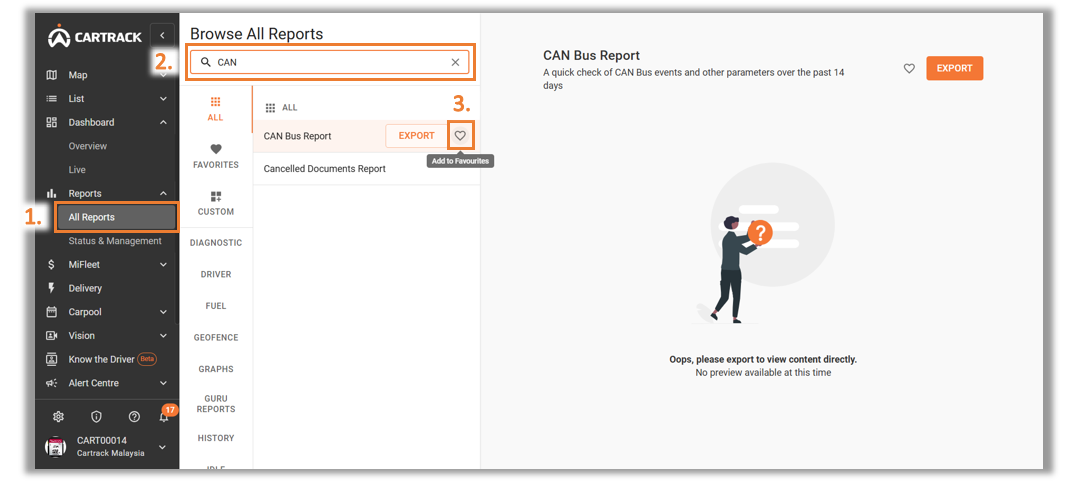Open the account dropdown chevron
Viewport: 1073px width, 487px height.
click(x=163, y=447)
